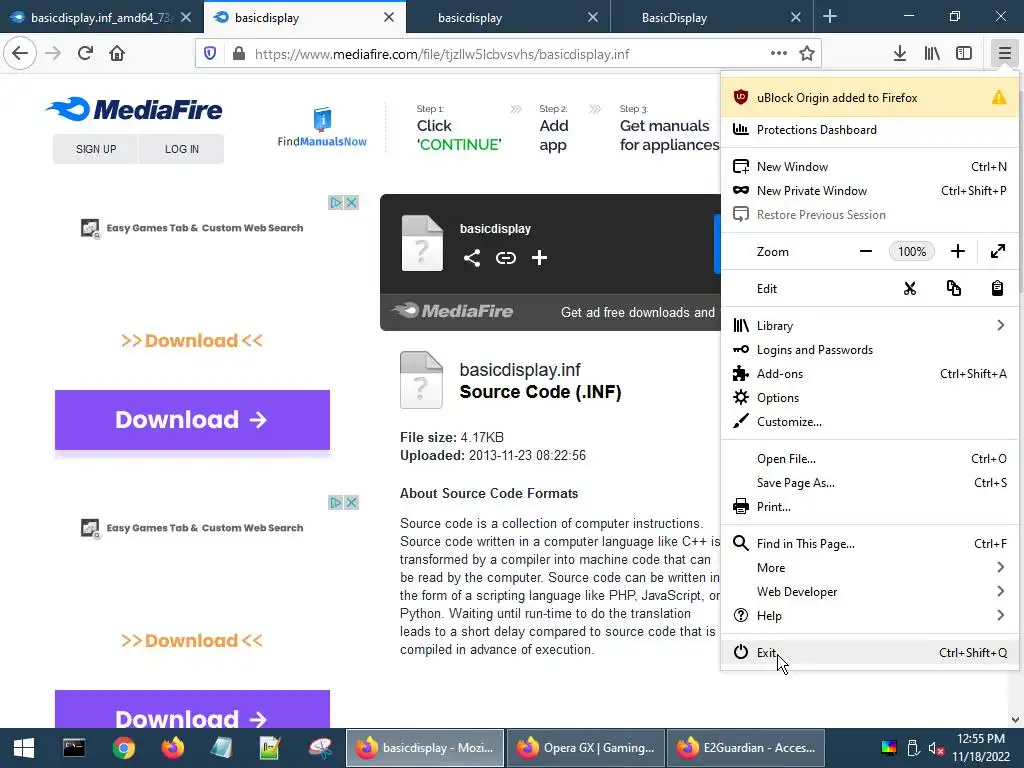Choose Open File... menu entry
Image resolution: width=1024 pixels, height=768 pixels.
click(x=869, y=458)
